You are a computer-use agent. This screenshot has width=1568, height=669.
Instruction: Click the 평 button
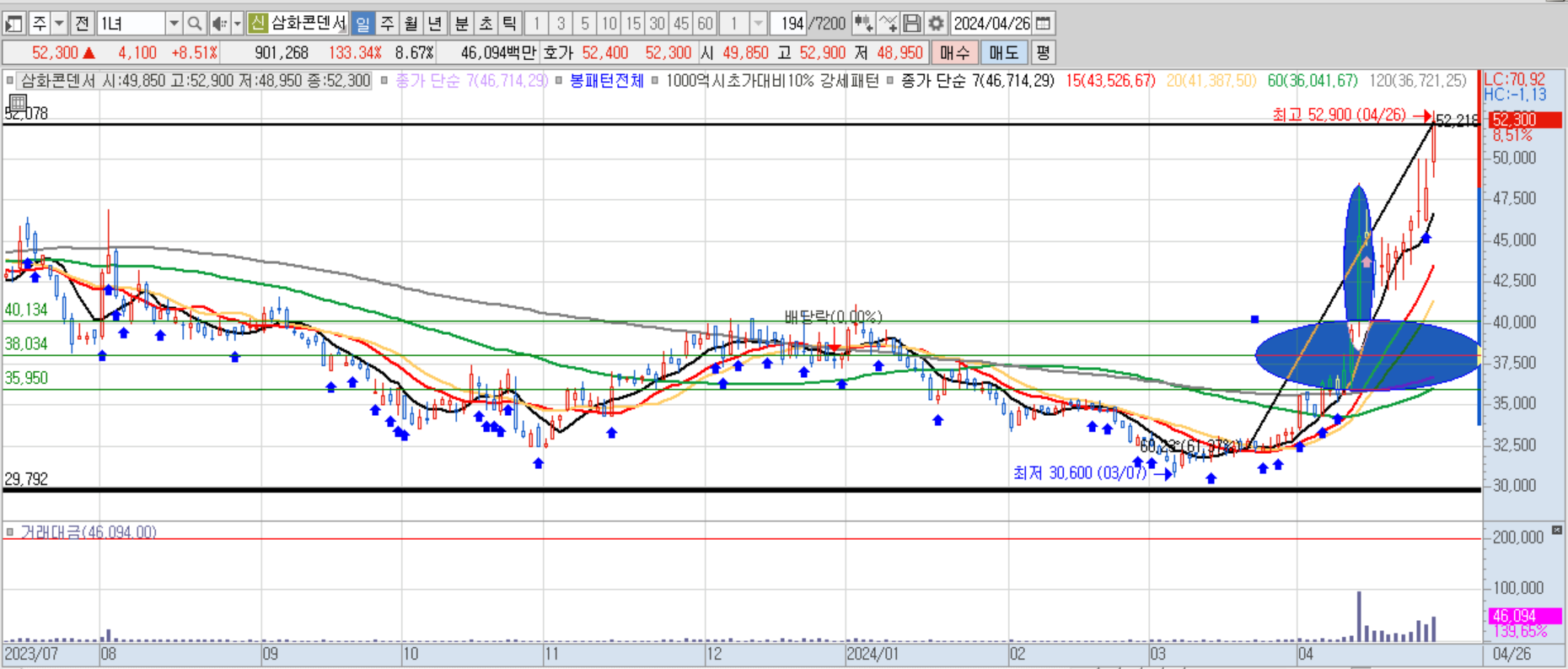[x=1043, y=52]
